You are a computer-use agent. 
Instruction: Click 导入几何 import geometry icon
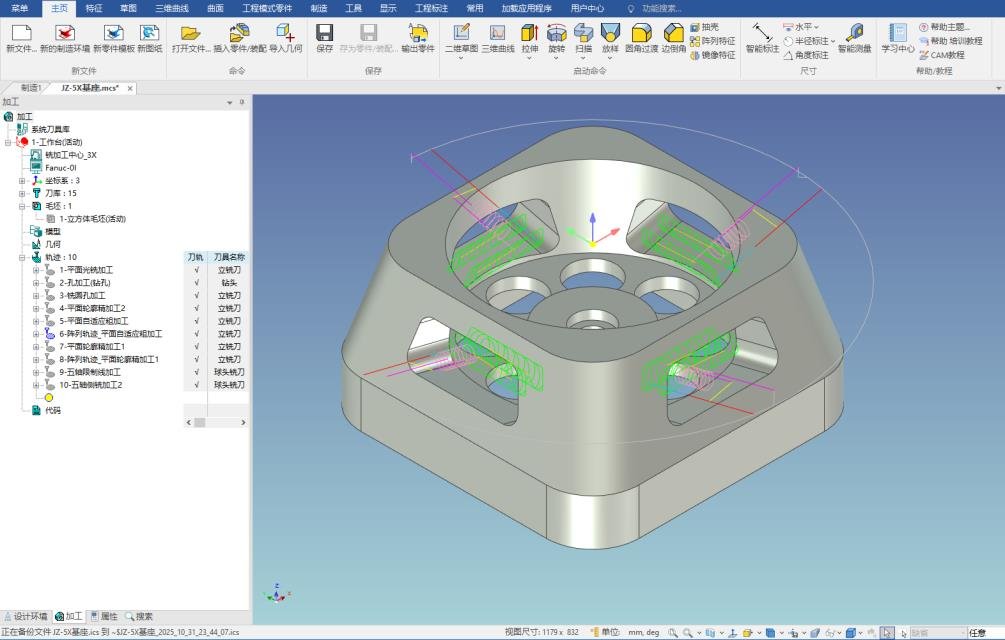tap(285, 34)
